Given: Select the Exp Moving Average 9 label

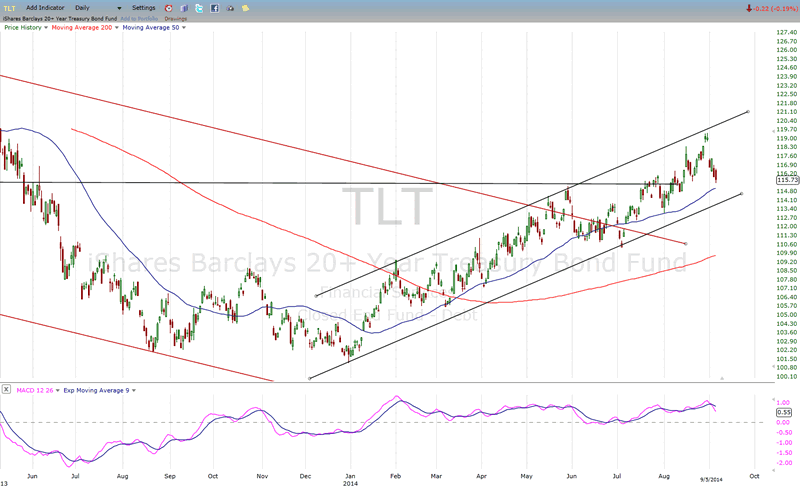Looking at the screenshot, I should click(x=96, y=391).
